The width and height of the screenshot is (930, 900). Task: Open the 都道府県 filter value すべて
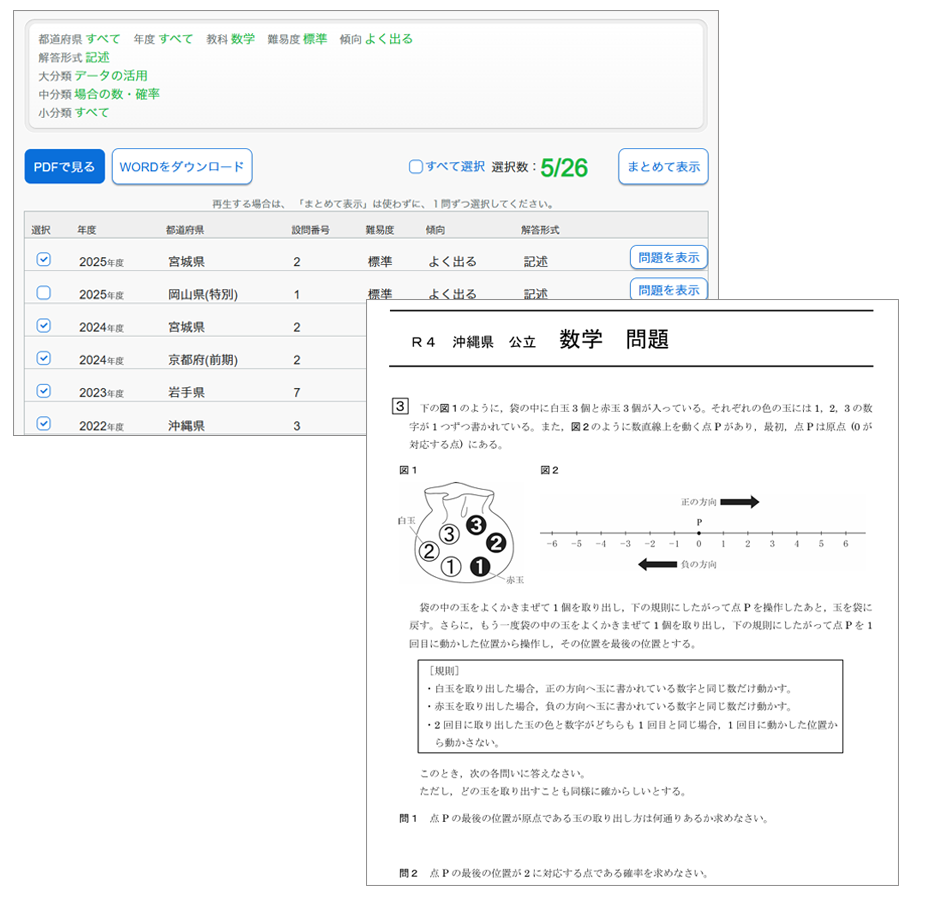[103, 39]
